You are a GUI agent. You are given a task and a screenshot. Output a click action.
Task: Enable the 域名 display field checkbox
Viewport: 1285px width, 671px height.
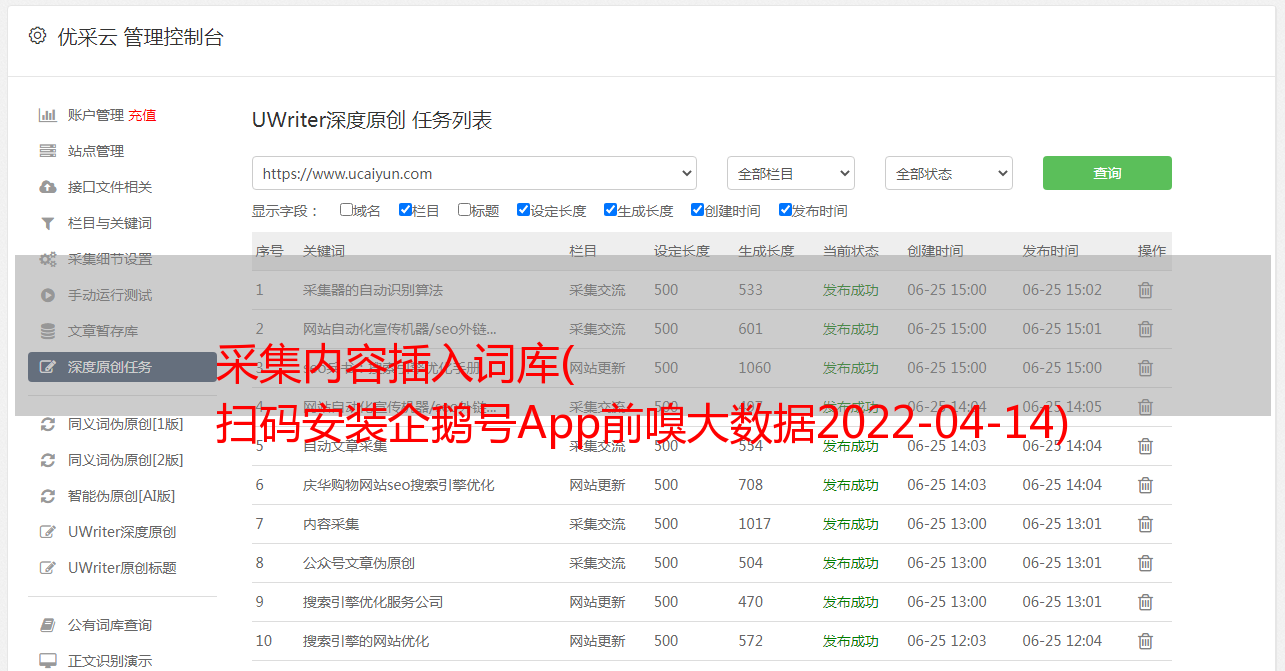346,210
